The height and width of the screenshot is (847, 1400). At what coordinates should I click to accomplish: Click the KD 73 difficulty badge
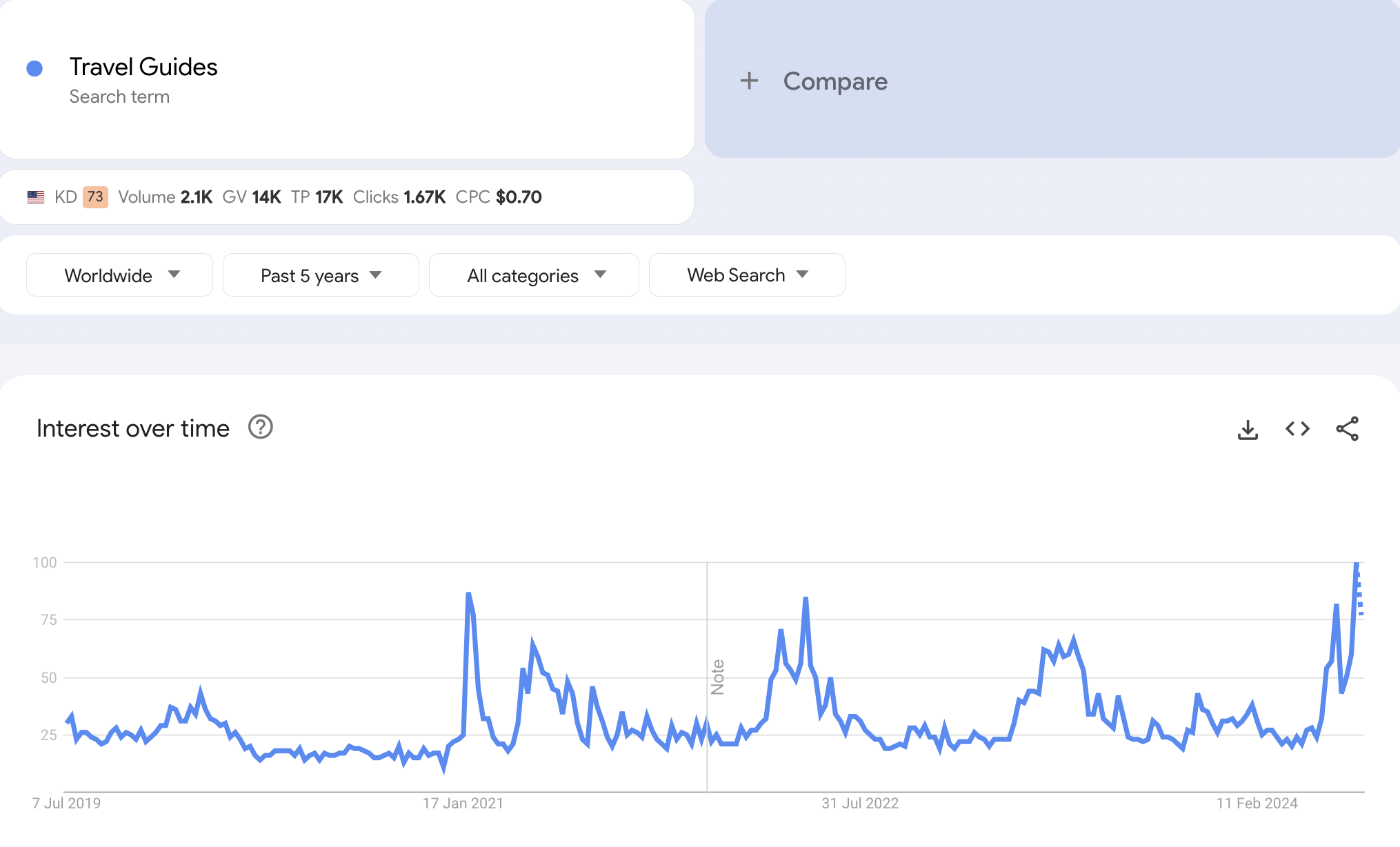click(95, 197)
